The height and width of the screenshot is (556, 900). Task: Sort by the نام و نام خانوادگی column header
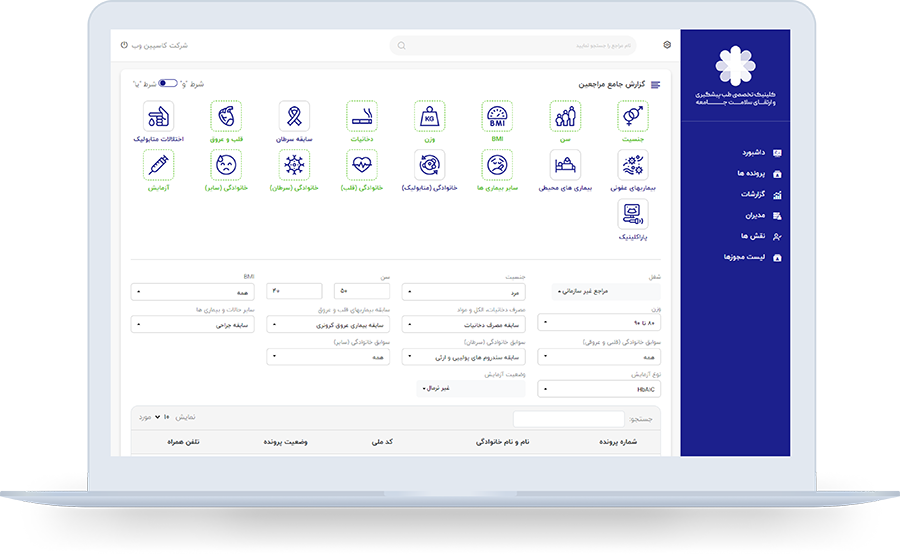pyautogui.click(x=502, y=442)
